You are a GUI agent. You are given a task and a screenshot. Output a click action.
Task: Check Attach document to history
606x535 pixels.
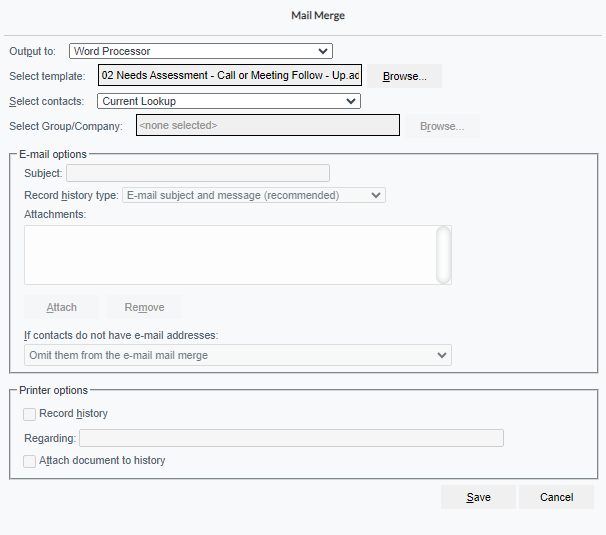pyautogui.click(x=29, y=461)
